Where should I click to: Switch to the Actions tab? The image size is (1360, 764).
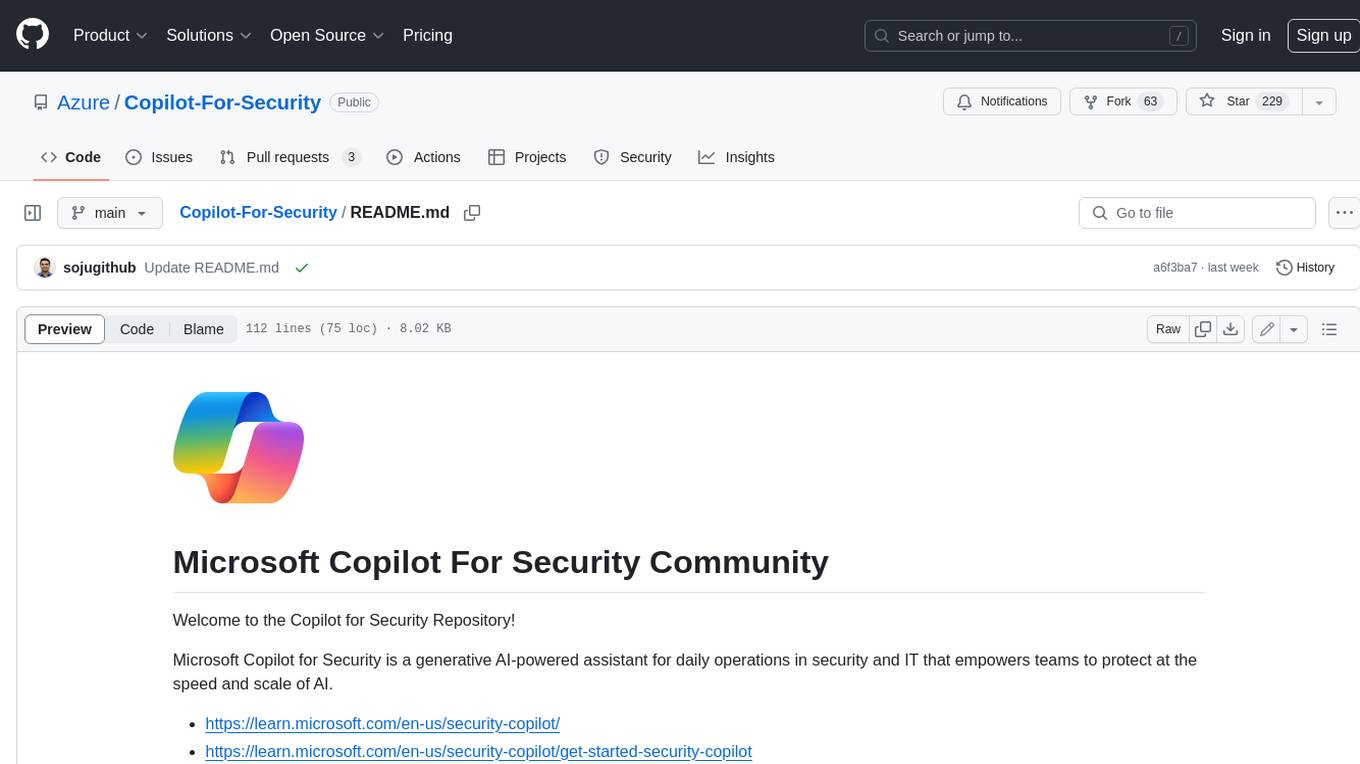pyautogui.click(x=423, y=157)
